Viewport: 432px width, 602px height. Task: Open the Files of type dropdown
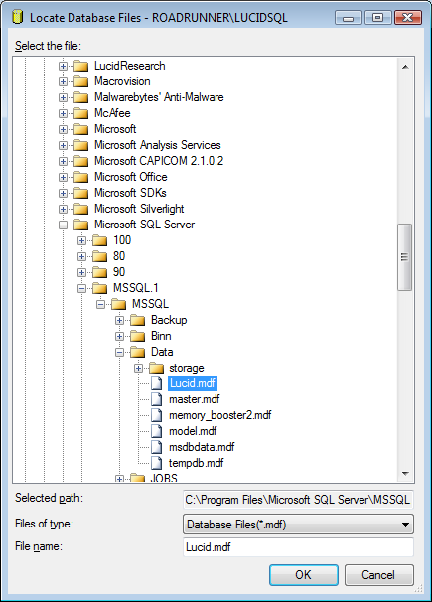(x=298, y=524)
